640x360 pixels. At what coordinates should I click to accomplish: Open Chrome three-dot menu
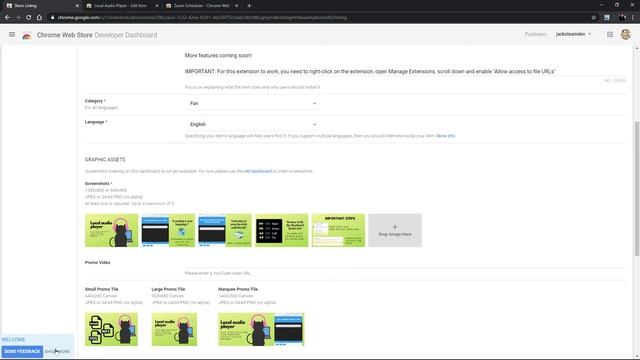coord(633,18)
